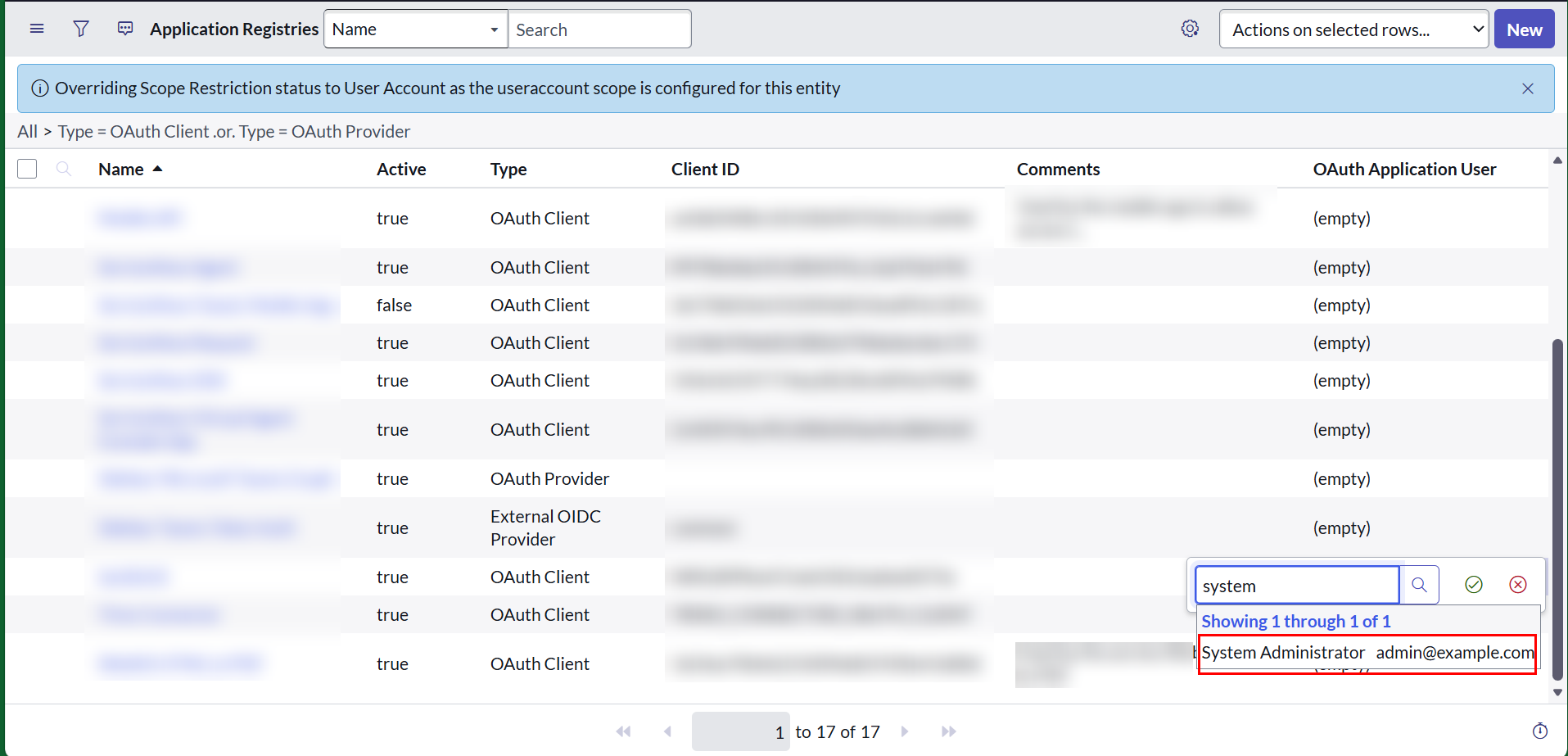Viewport: 1568px width, 756px height.
Task: Click the New button
Action: point(1524,29)
